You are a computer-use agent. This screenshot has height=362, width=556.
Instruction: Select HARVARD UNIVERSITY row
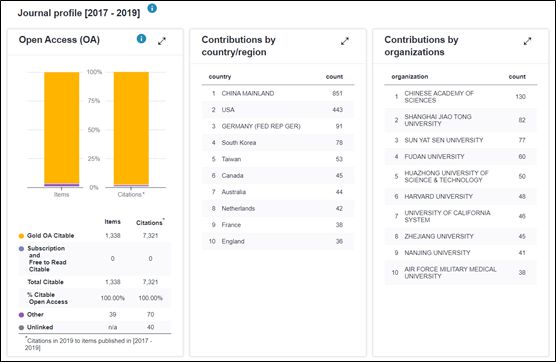461,196
